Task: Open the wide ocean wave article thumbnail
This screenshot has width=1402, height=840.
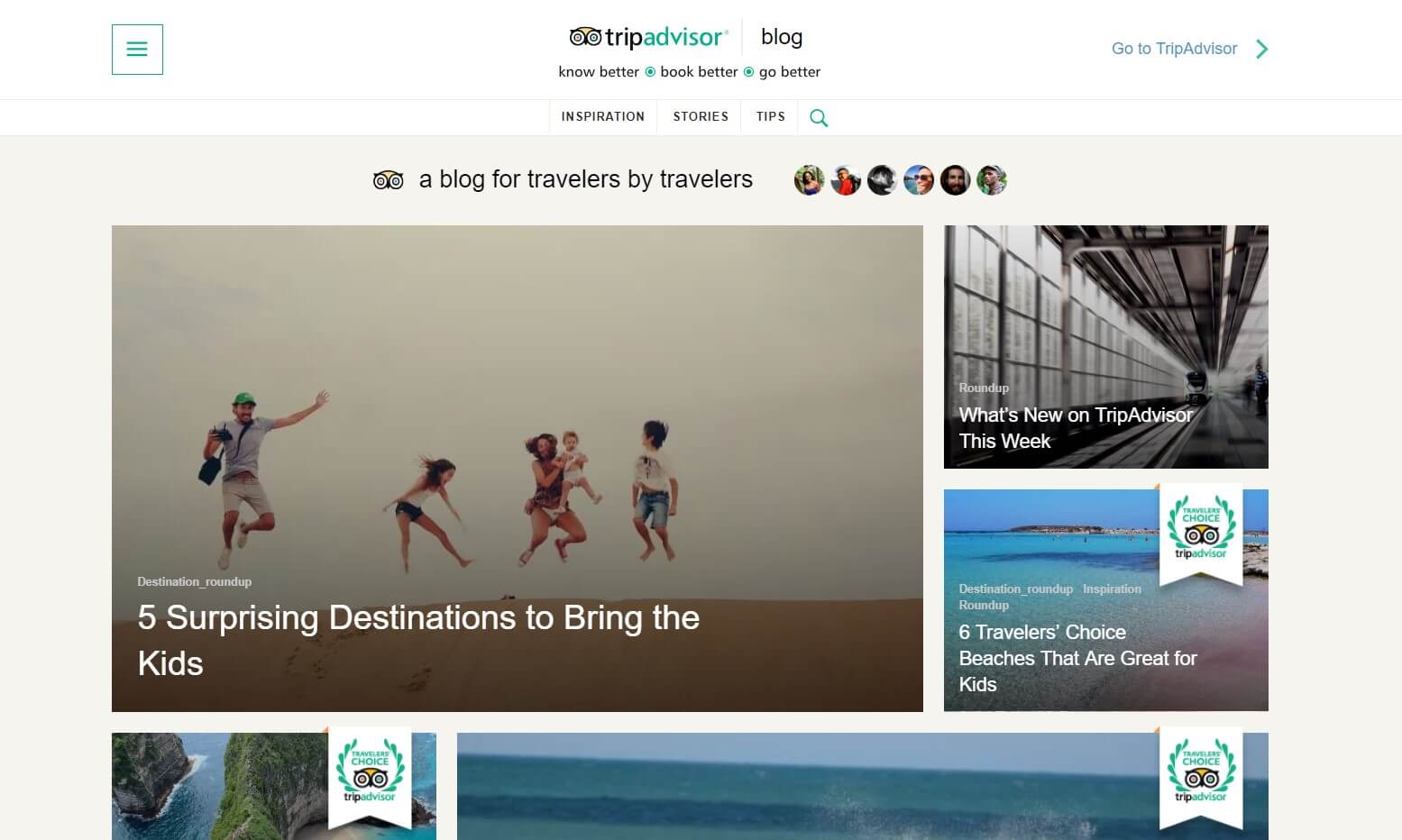Action: 862,786
